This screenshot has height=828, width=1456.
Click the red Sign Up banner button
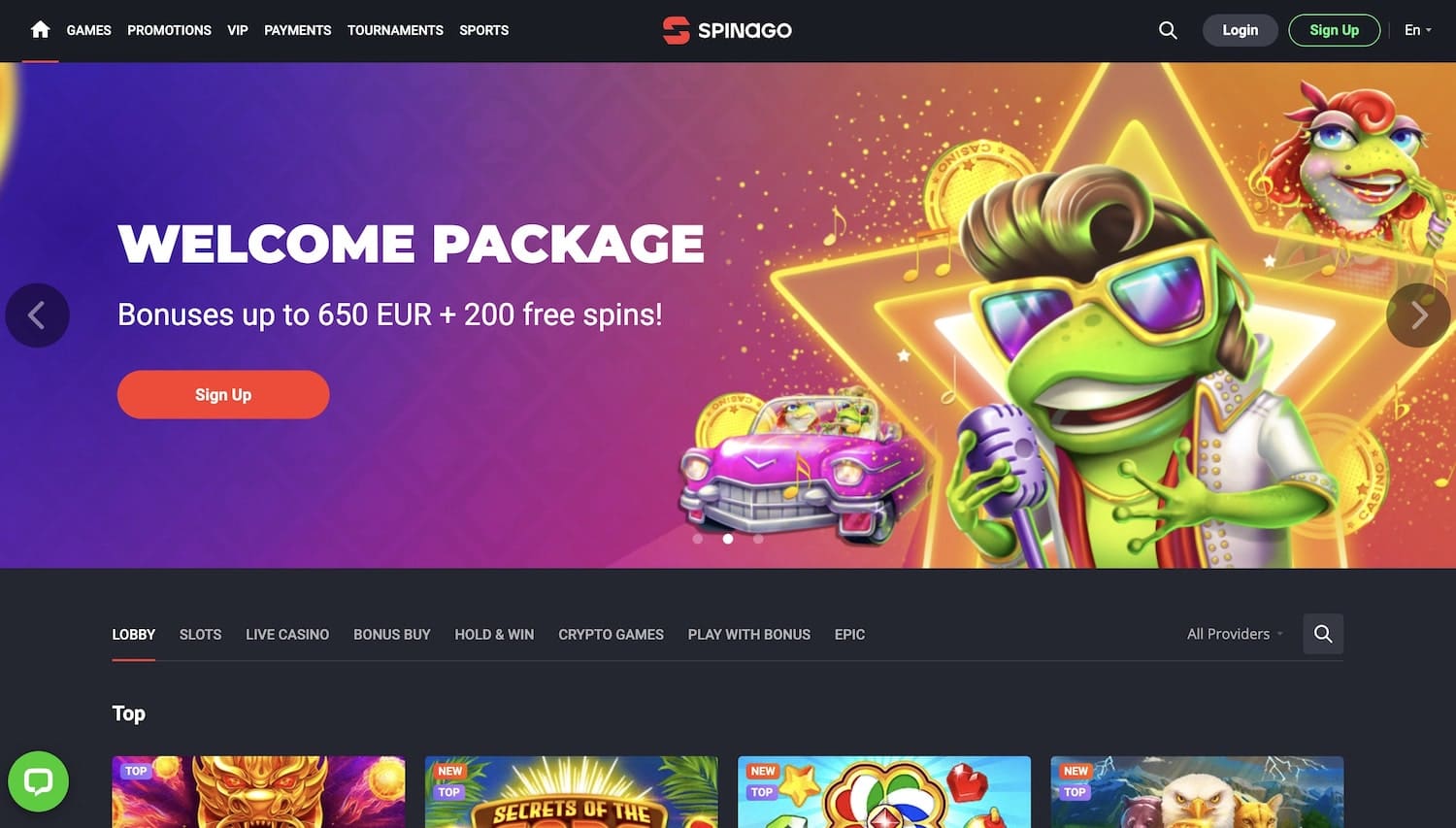coord(223,394)
